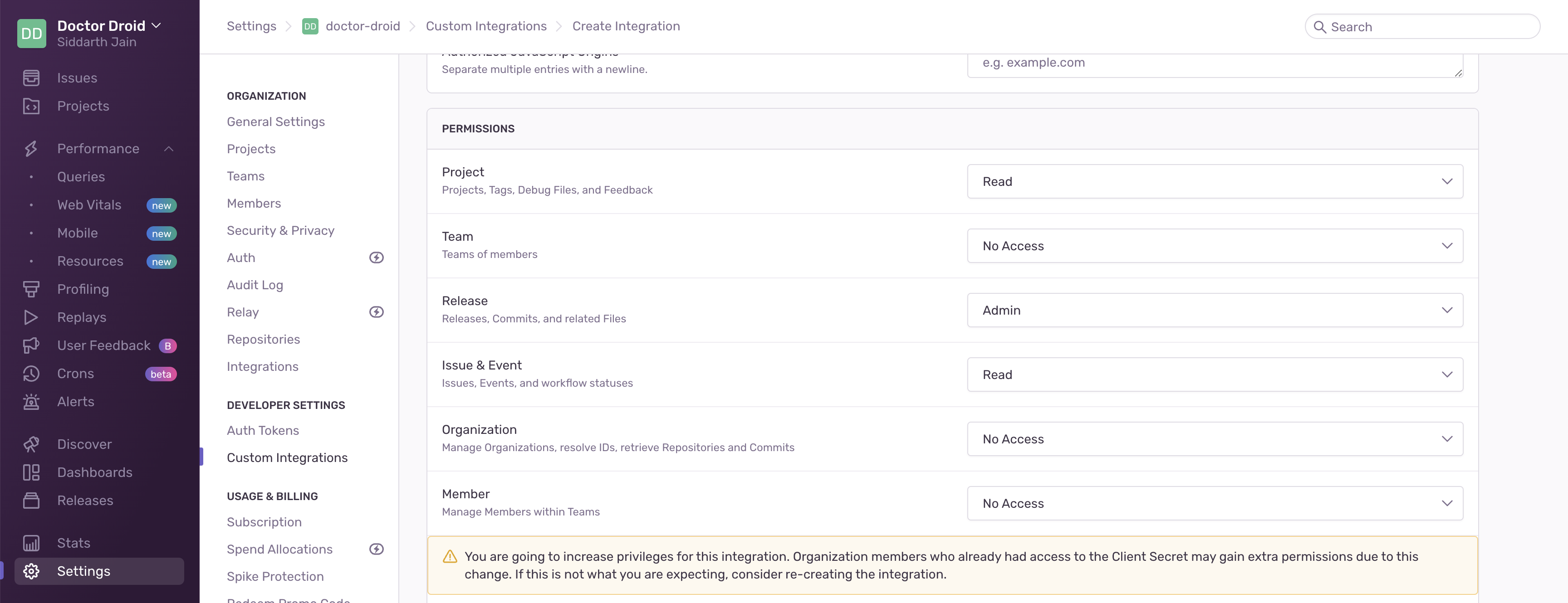Collapse the Performance section chevron

point(169,149)
